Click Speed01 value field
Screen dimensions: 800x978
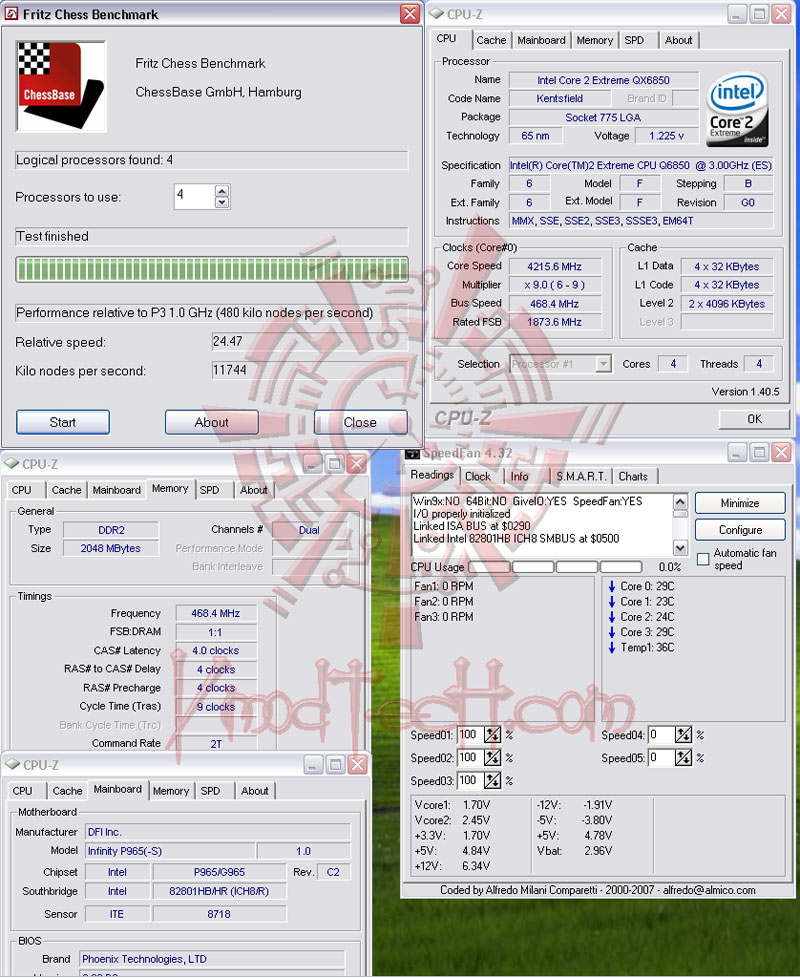(471, 735)
